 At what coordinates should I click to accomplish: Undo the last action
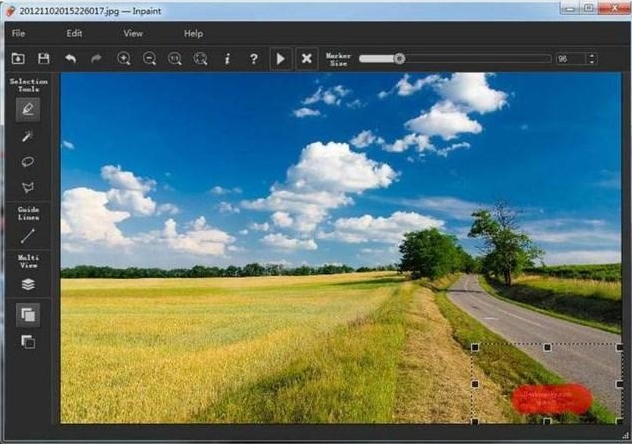[x=71, y=59]
